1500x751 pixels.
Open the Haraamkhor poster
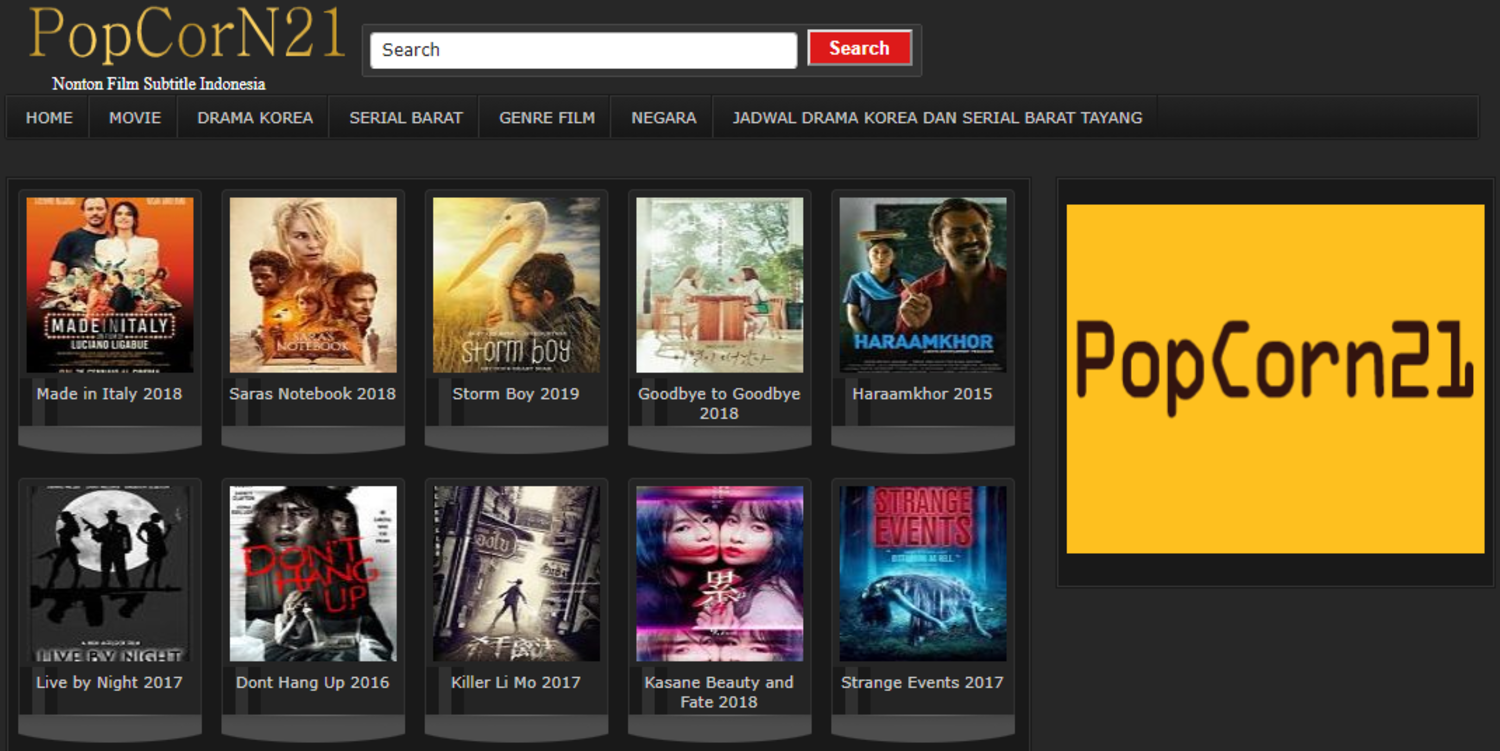pyautogui.click(x=922, y=285)
